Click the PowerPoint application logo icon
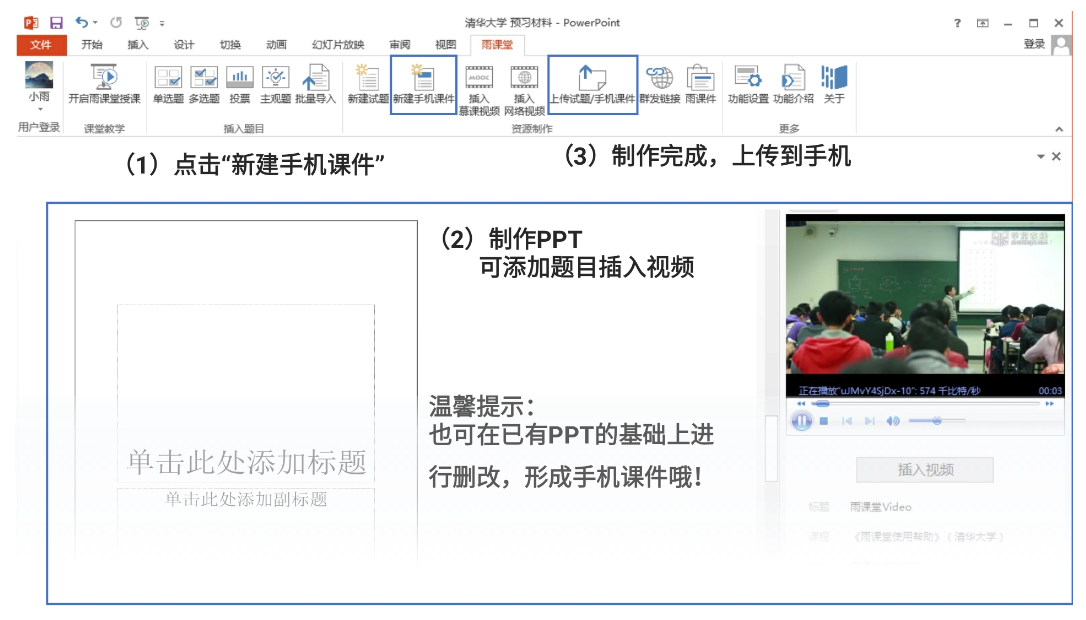This screenshot has width=1086, height=620. [x=31, y=23]
